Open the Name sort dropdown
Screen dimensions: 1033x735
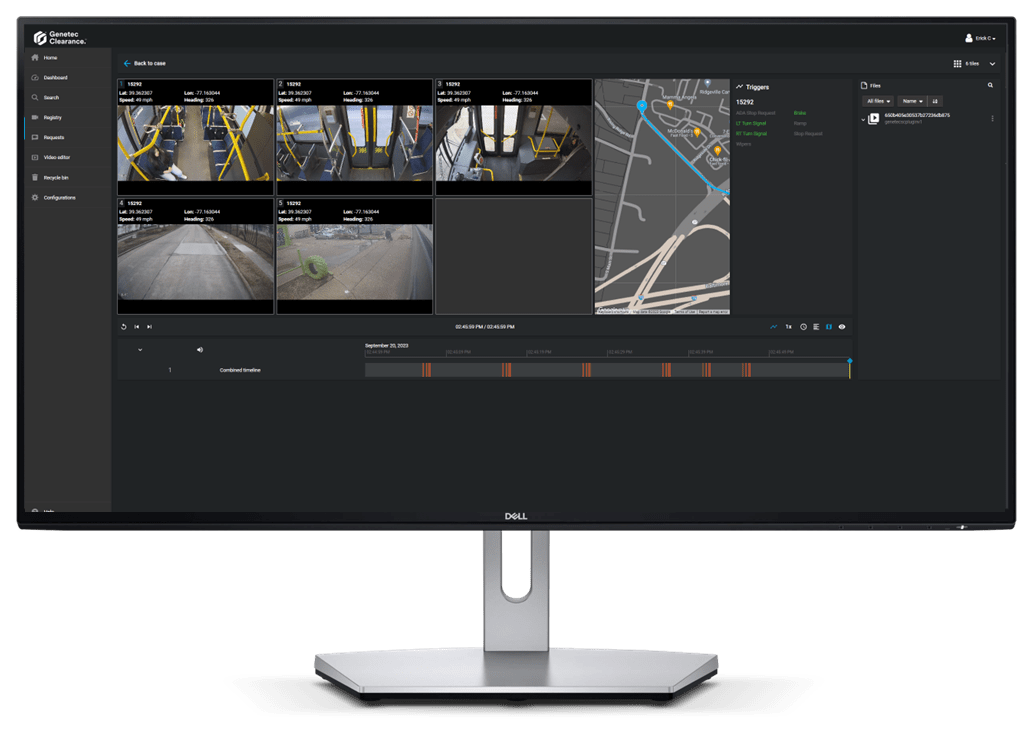click(x=911, y=101)
